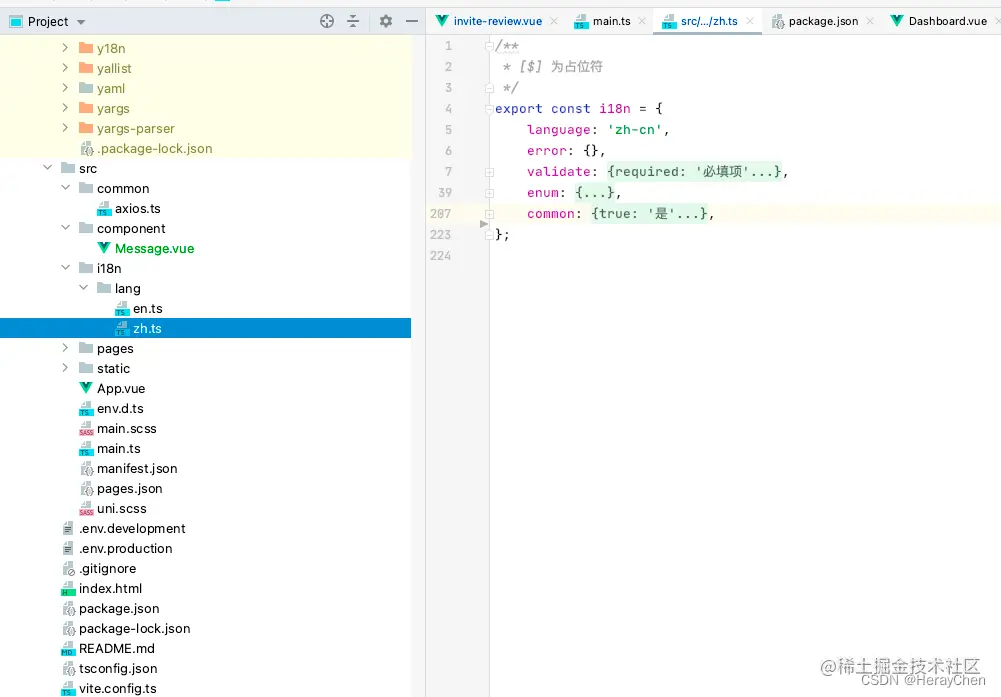This screenshot has width=1001, height=697.
Task: Collapse the component folder
Action: click(x=65, y=228)
